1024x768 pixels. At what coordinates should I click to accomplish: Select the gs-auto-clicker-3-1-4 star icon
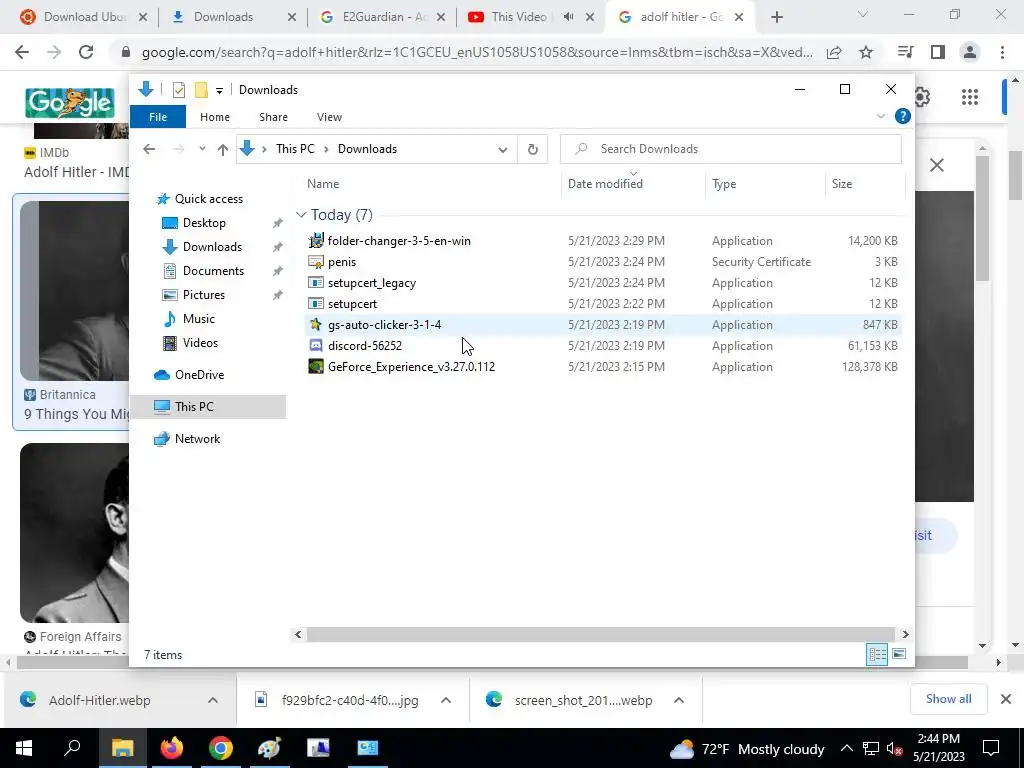[316, 325]
